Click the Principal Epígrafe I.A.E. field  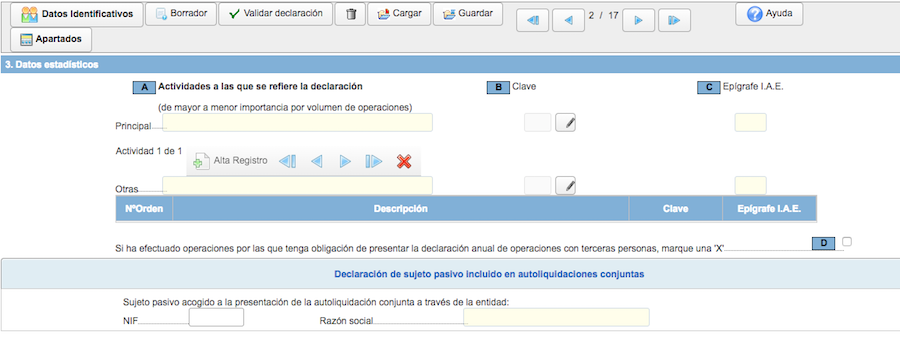coord(751,122)
